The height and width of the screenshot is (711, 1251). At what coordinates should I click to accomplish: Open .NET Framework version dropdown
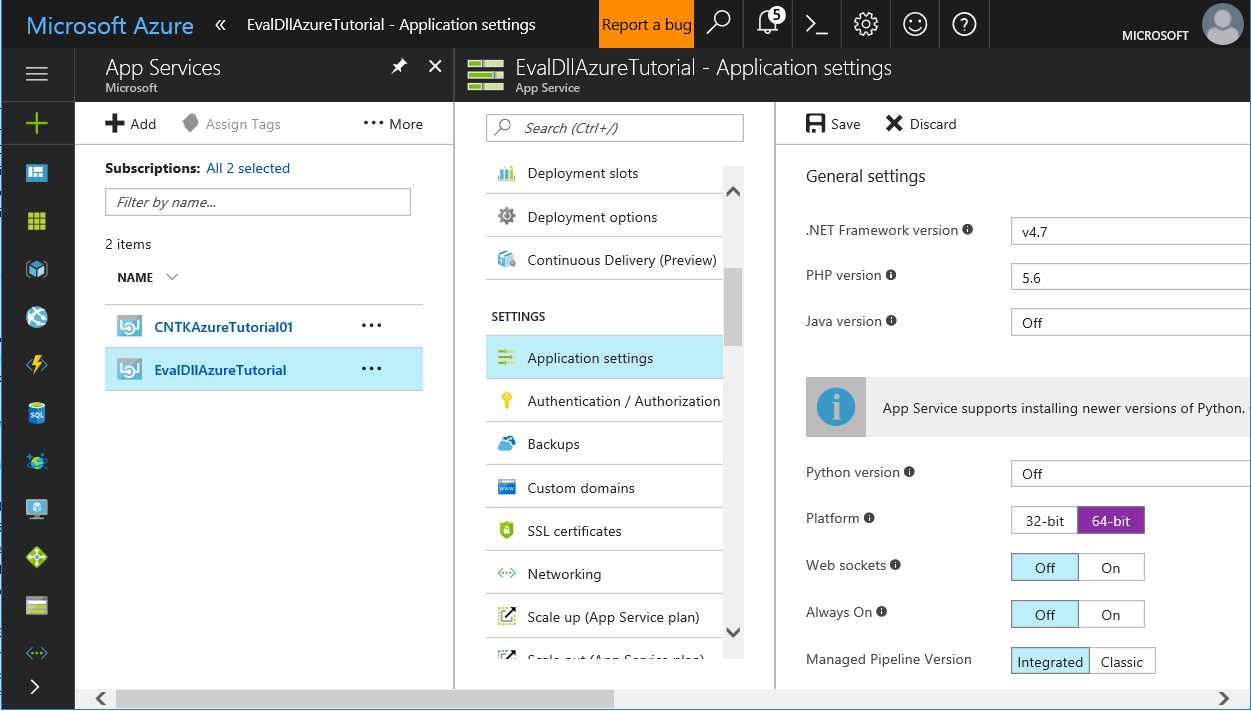click(x=1130, y=231)
